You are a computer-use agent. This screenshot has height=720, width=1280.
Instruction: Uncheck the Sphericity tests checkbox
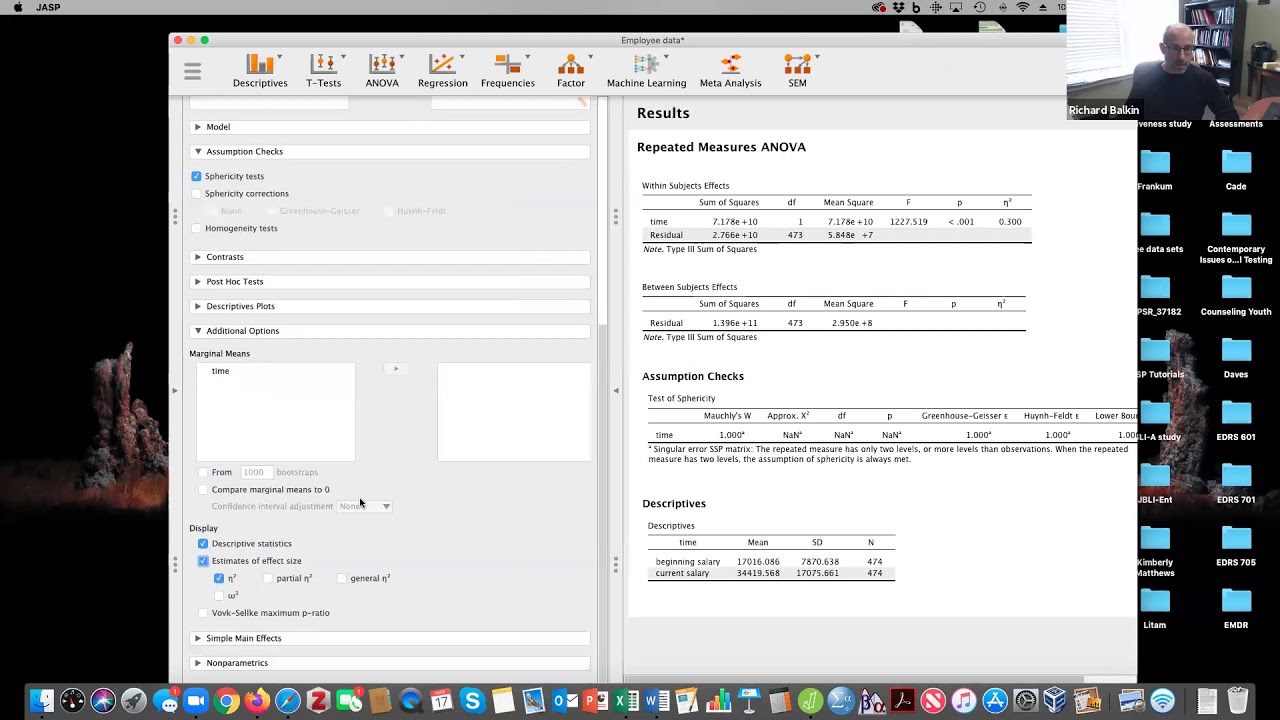[x=196, y=176]
